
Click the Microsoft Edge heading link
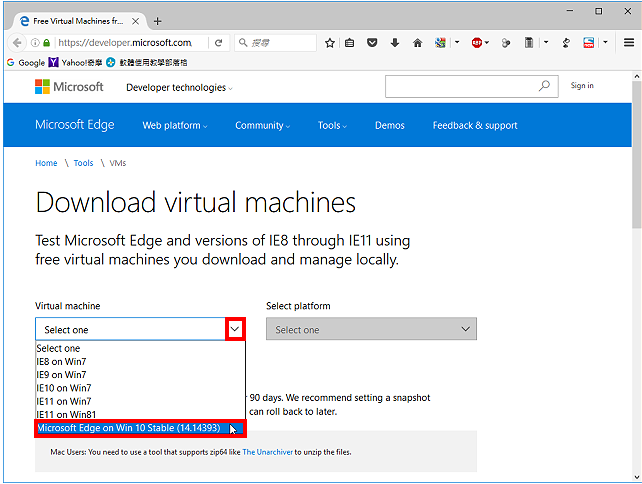75,125
